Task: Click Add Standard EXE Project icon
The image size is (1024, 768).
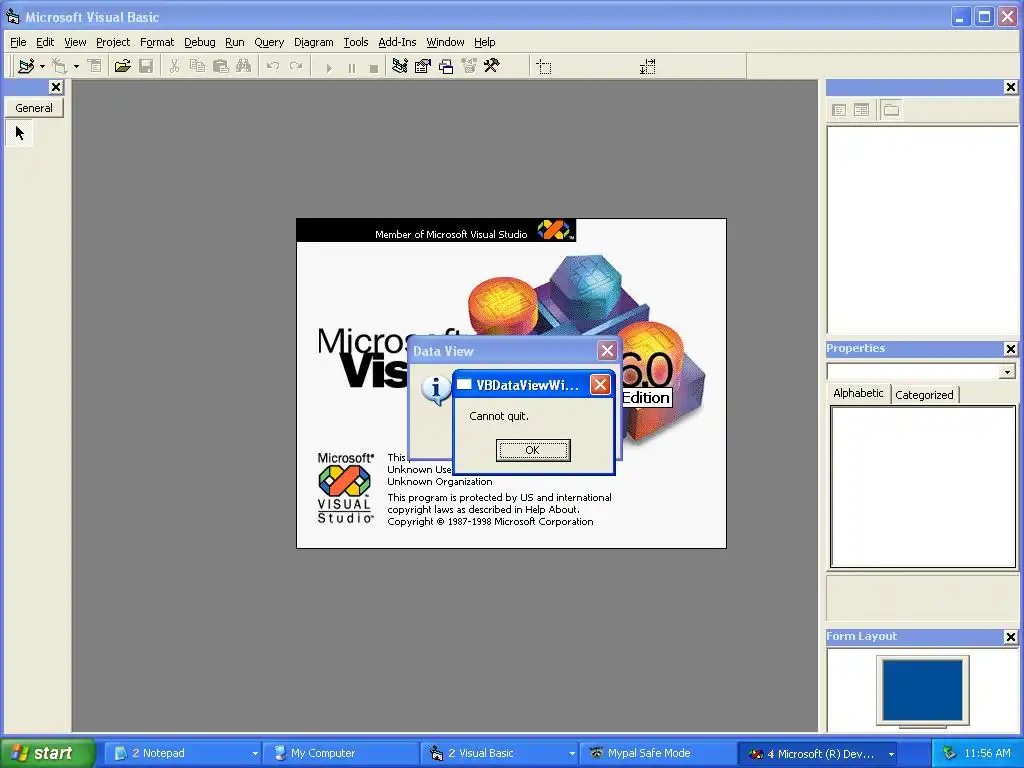Action: pyautogui.click(x=26, y=66)
